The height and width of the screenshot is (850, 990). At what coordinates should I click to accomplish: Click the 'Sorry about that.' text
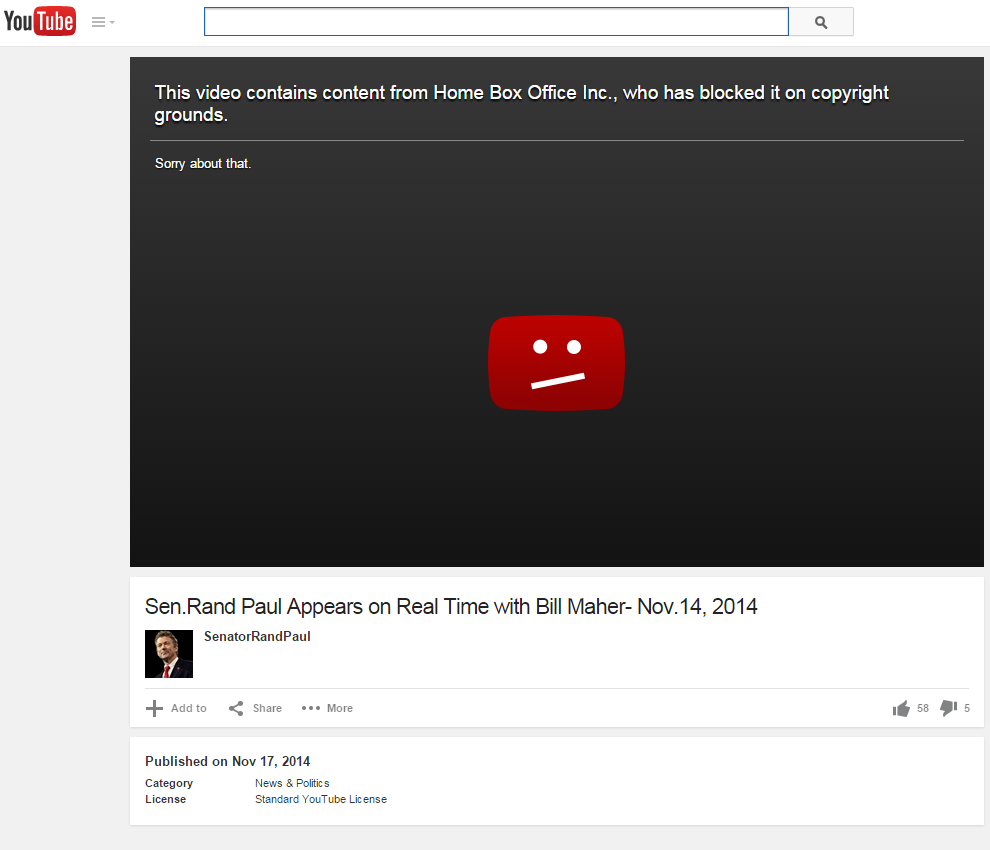(x=203, y=164)
